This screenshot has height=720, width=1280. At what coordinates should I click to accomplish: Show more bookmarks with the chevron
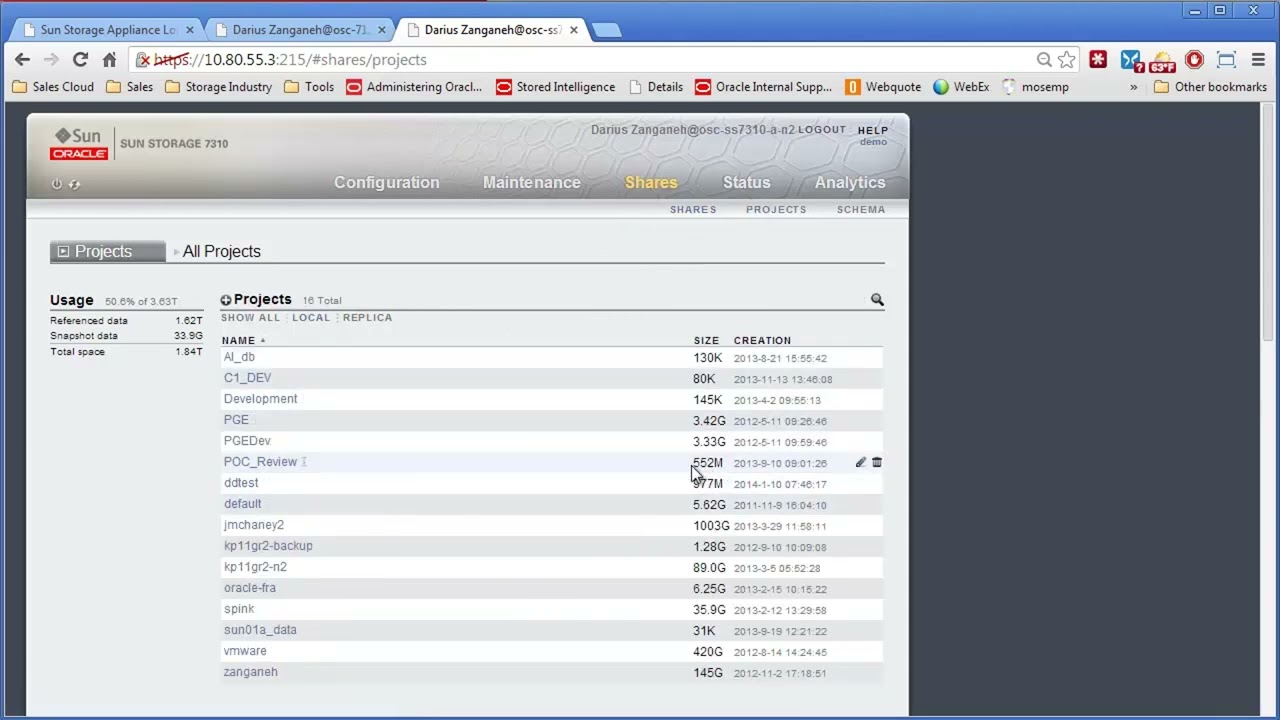tap(1133, 87)
